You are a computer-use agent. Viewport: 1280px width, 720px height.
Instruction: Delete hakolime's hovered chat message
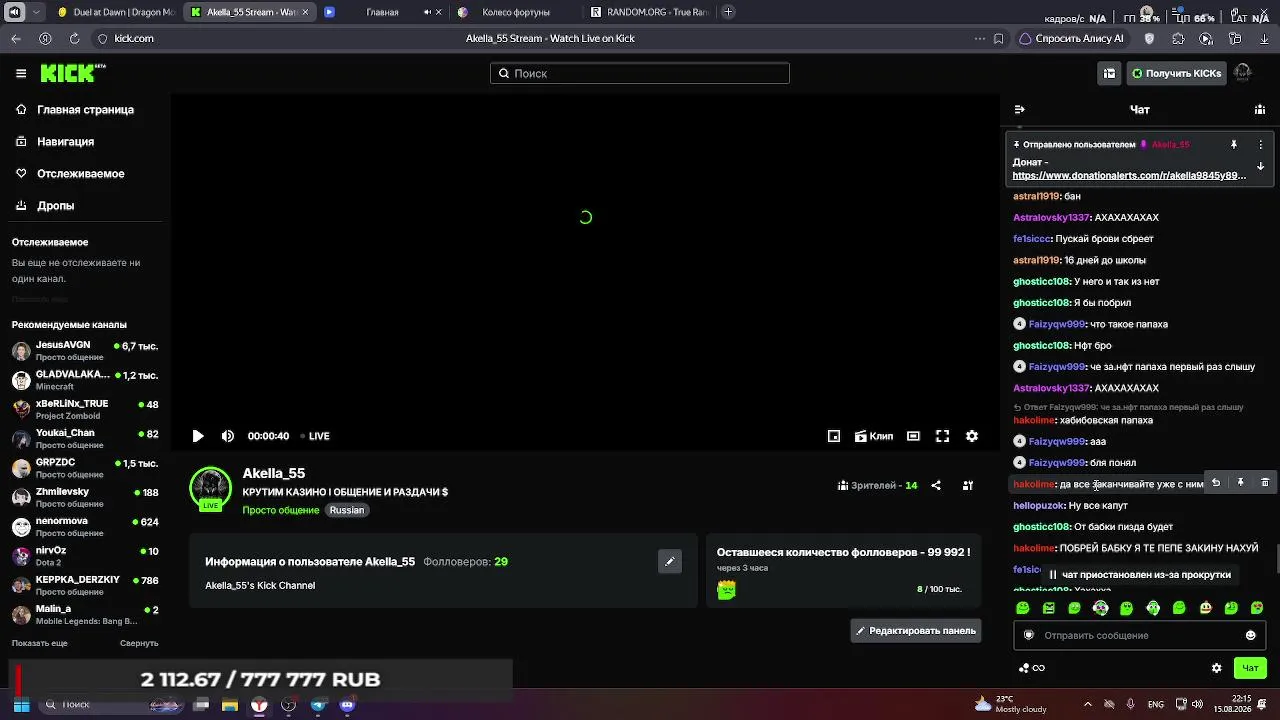(1264, 483)
